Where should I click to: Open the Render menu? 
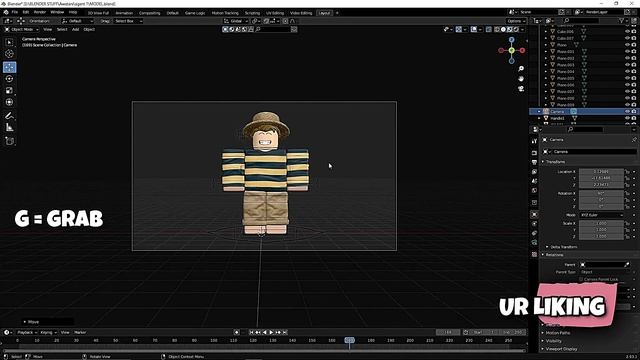[x=40, y=12]
